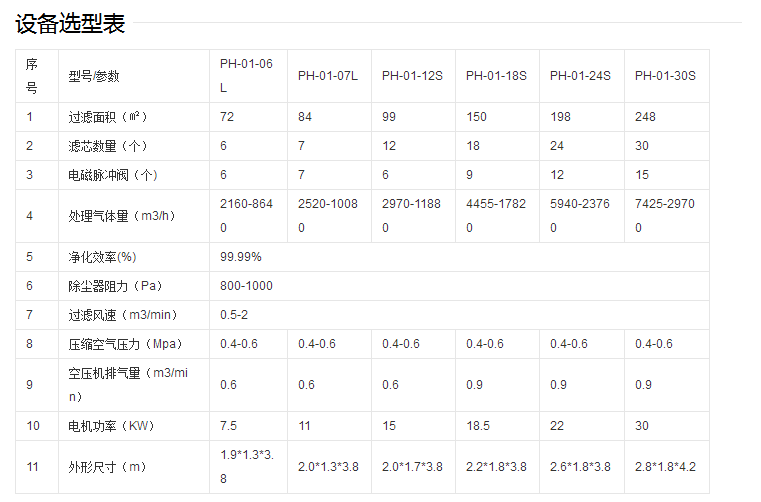This screenshot has width=761, height=502.
Task: Click the 248 filter area value
Action: click(x=645, y=117)
